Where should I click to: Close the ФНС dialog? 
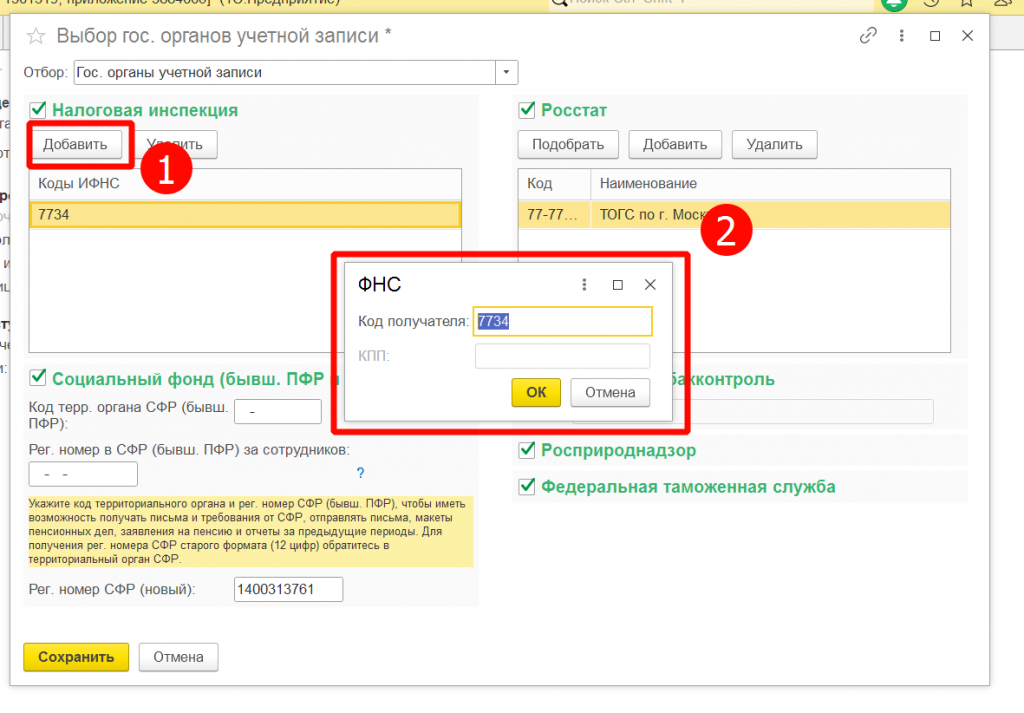(650, 285)
